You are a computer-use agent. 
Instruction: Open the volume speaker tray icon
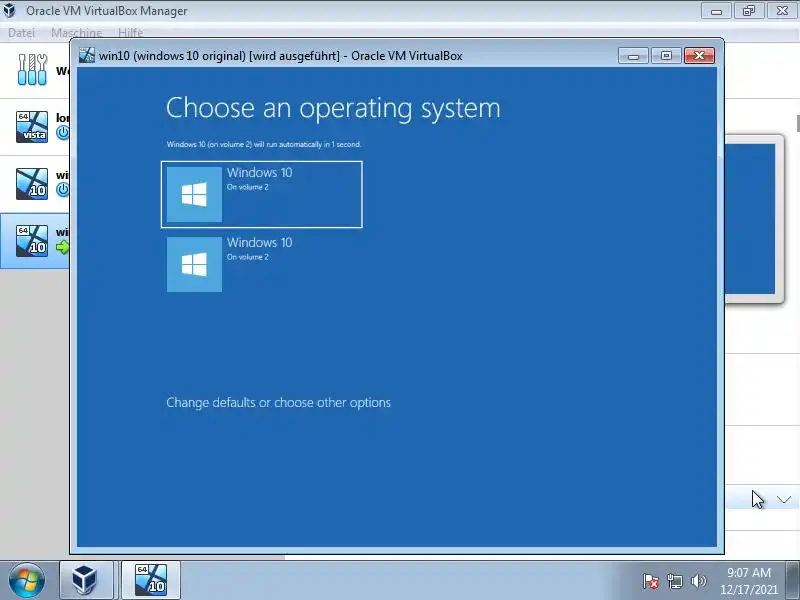(698, 581)
